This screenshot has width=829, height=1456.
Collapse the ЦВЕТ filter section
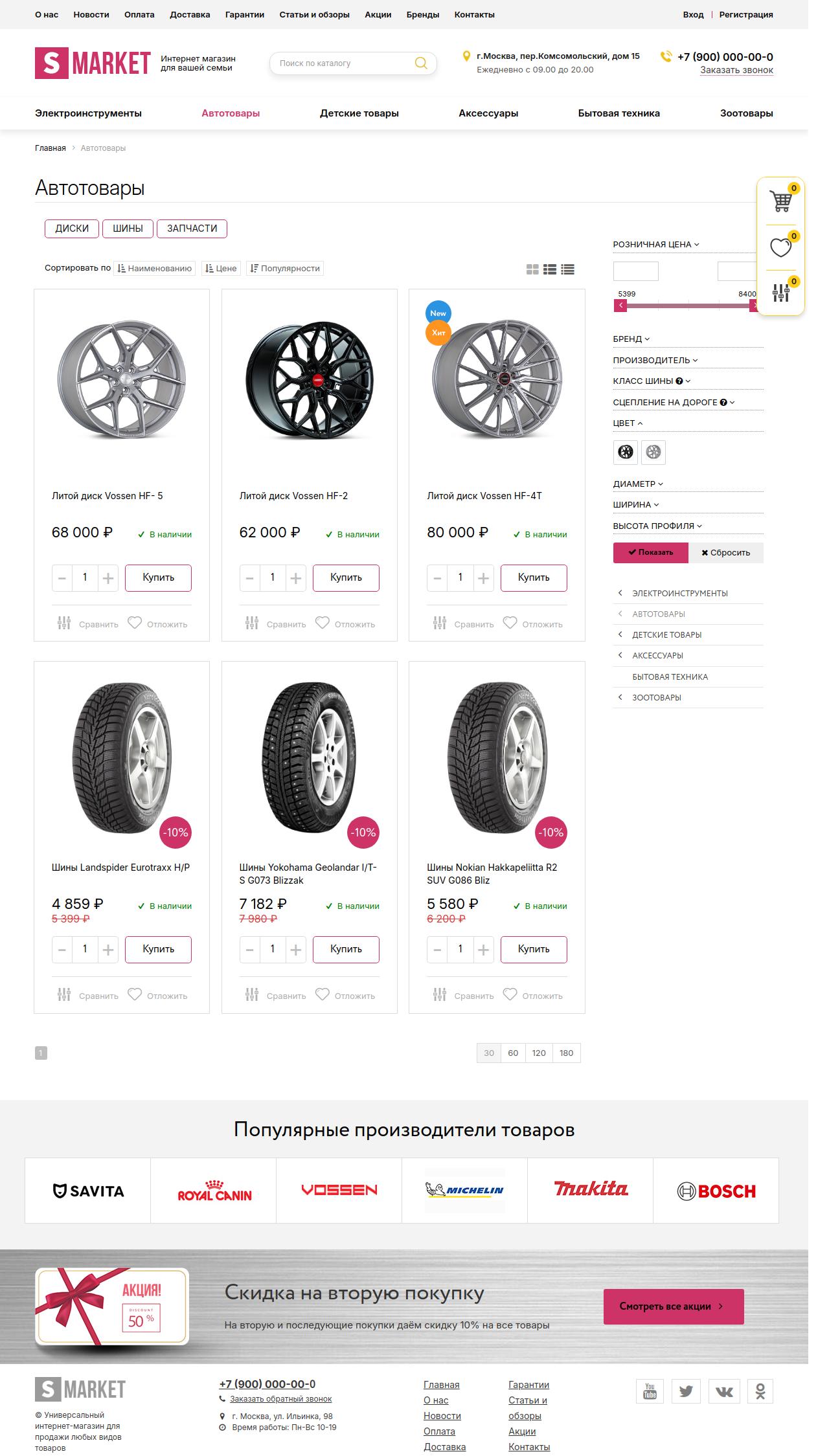(628, 423)
